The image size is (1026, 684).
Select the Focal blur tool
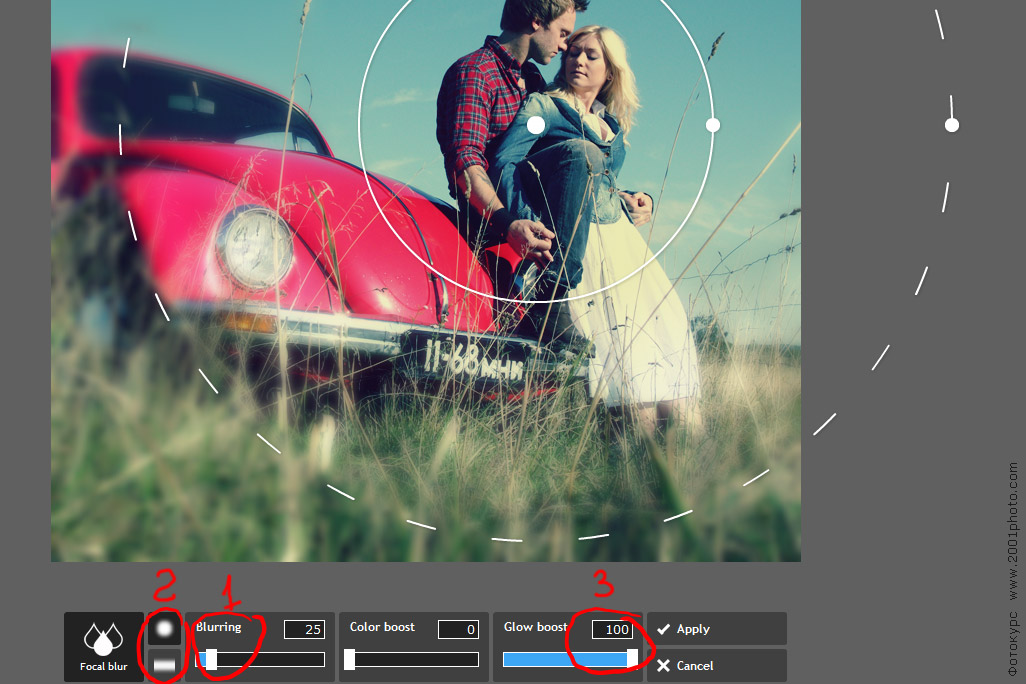tap(103, 647)
